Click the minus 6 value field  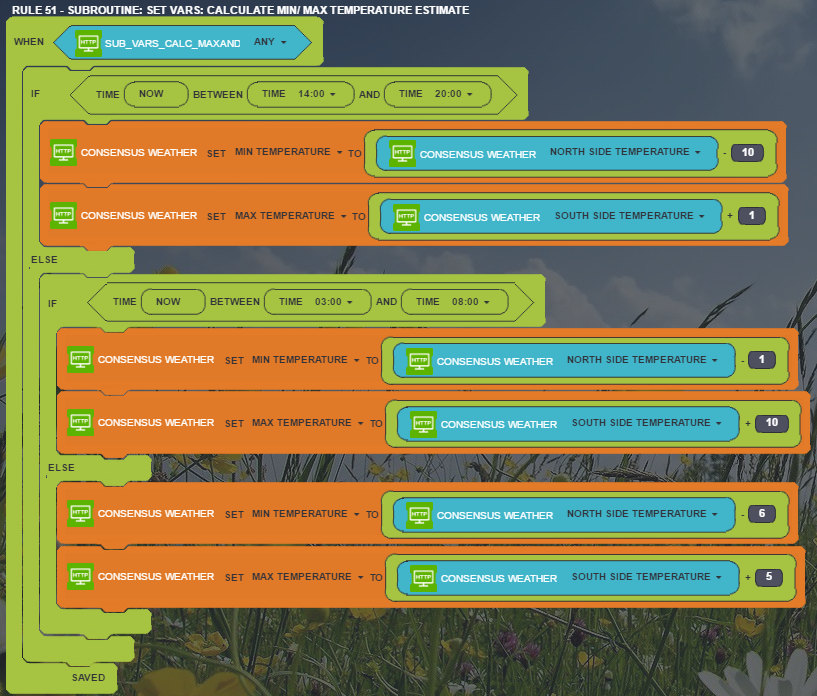tap(761, 514)
